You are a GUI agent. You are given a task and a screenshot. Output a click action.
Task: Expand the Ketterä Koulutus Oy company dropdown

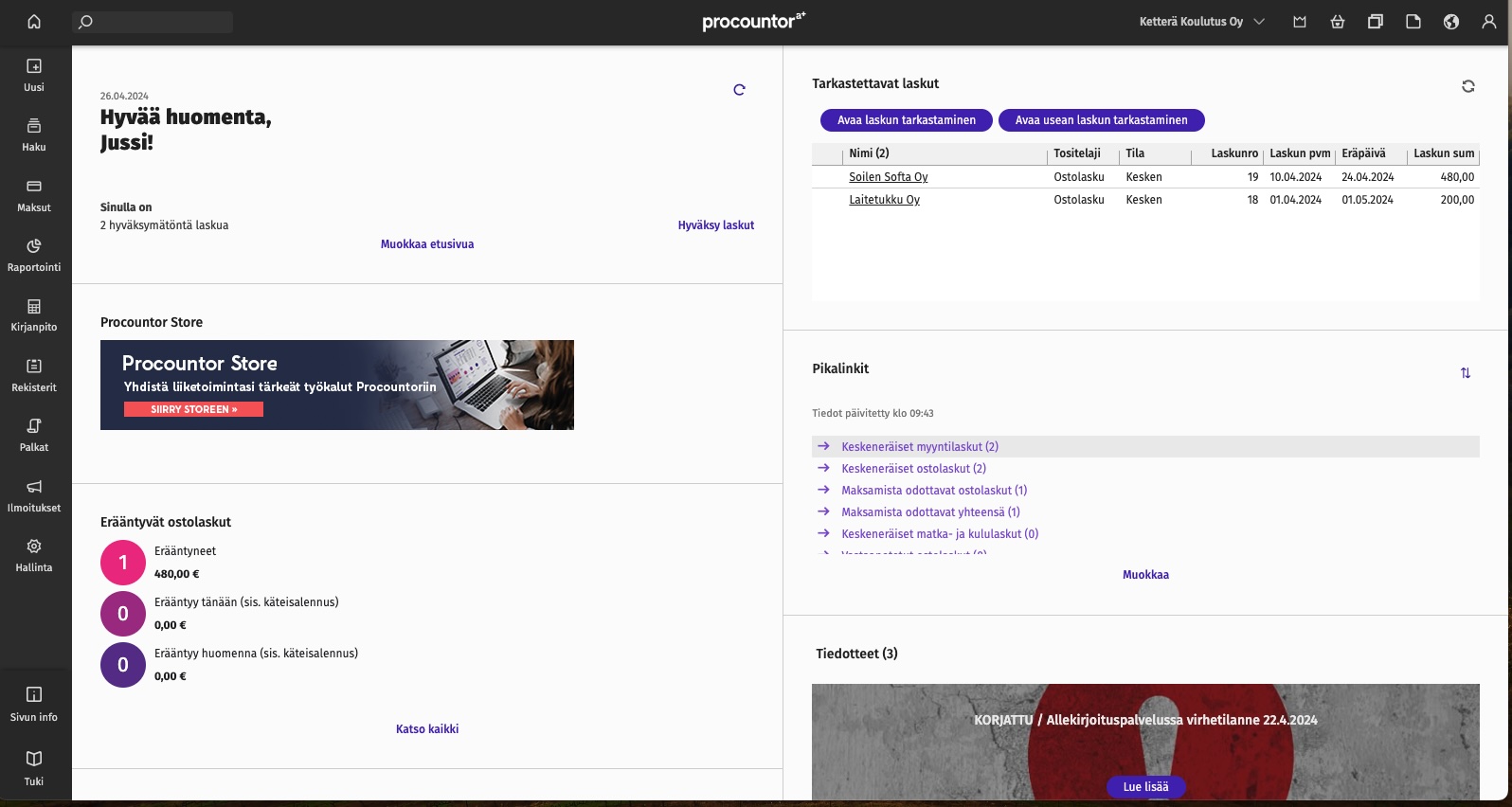[1201, 22]
